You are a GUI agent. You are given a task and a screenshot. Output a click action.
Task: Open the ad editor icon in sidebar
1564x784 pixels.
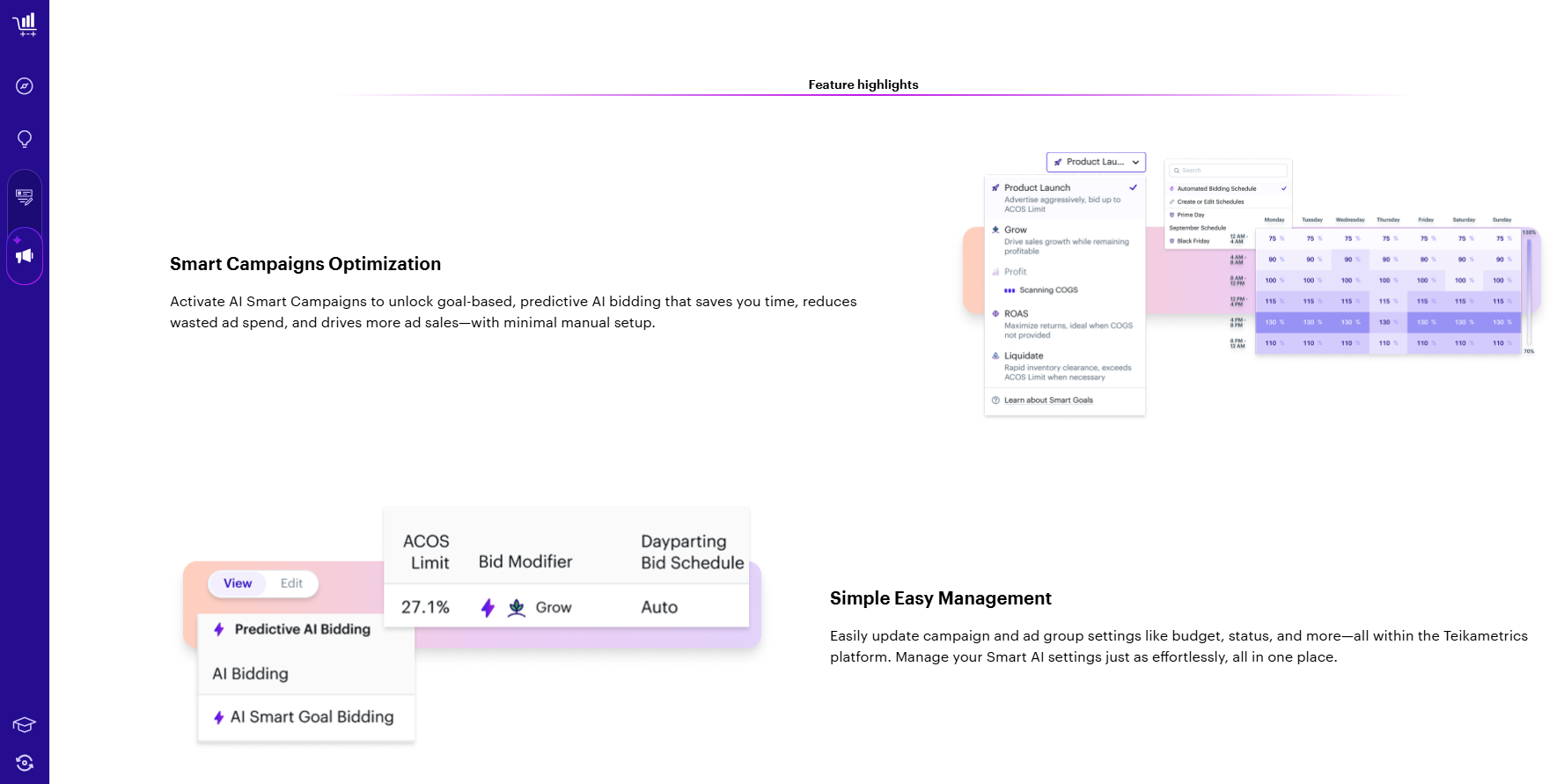25,197
